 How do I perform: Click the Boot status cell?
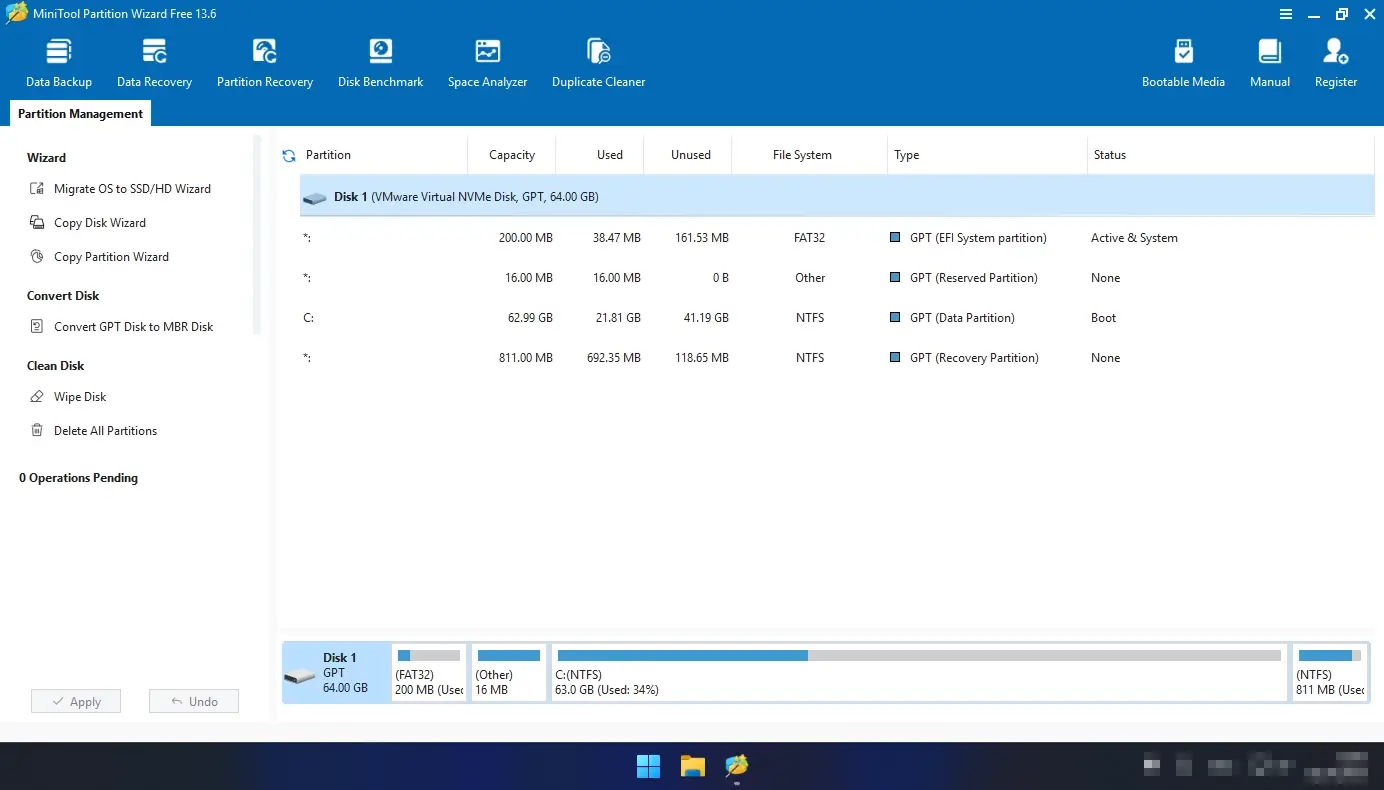[x=1103, y=318]
